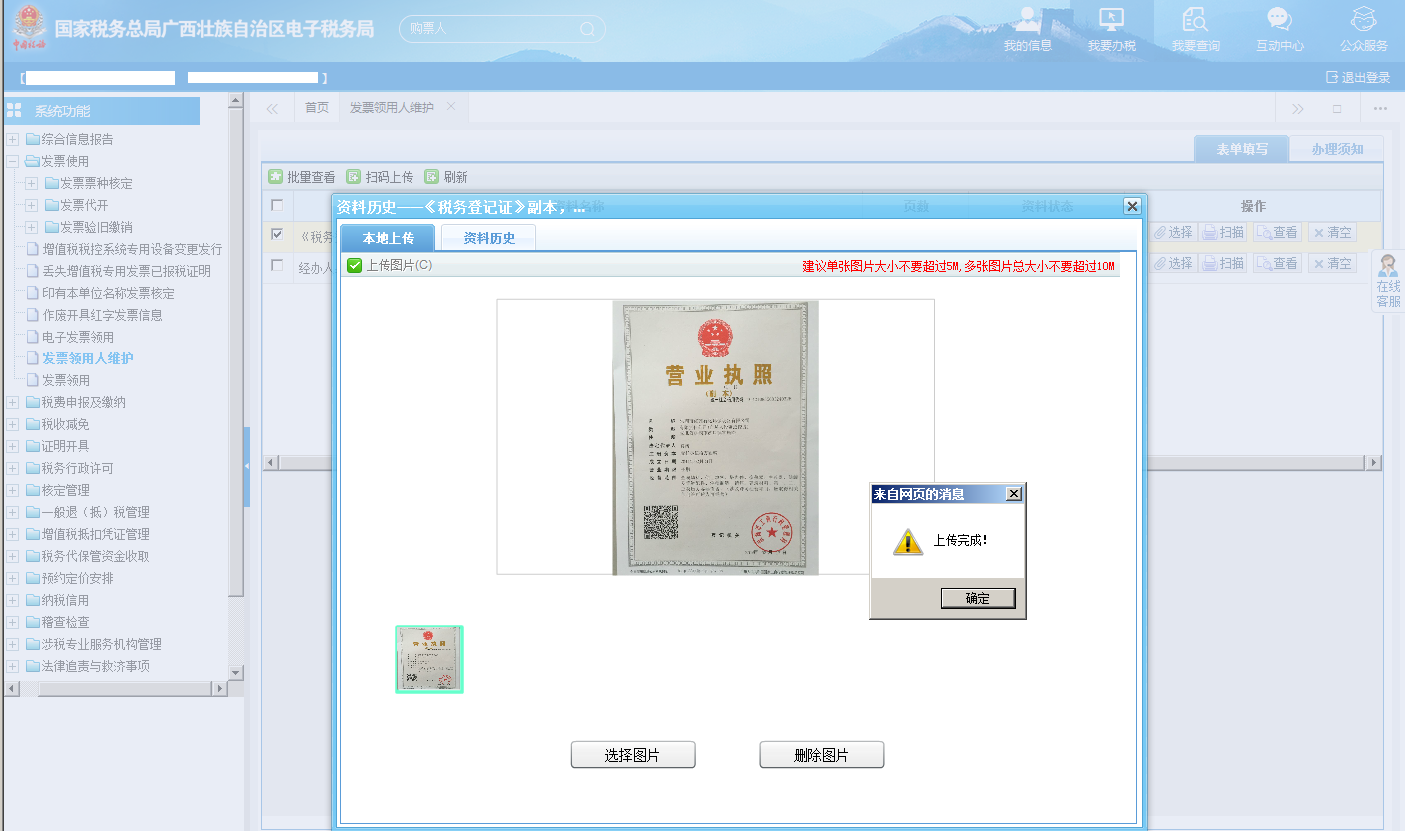Switch to 办理须知 tab
Screen dimensions: 1405x831
1337,149
